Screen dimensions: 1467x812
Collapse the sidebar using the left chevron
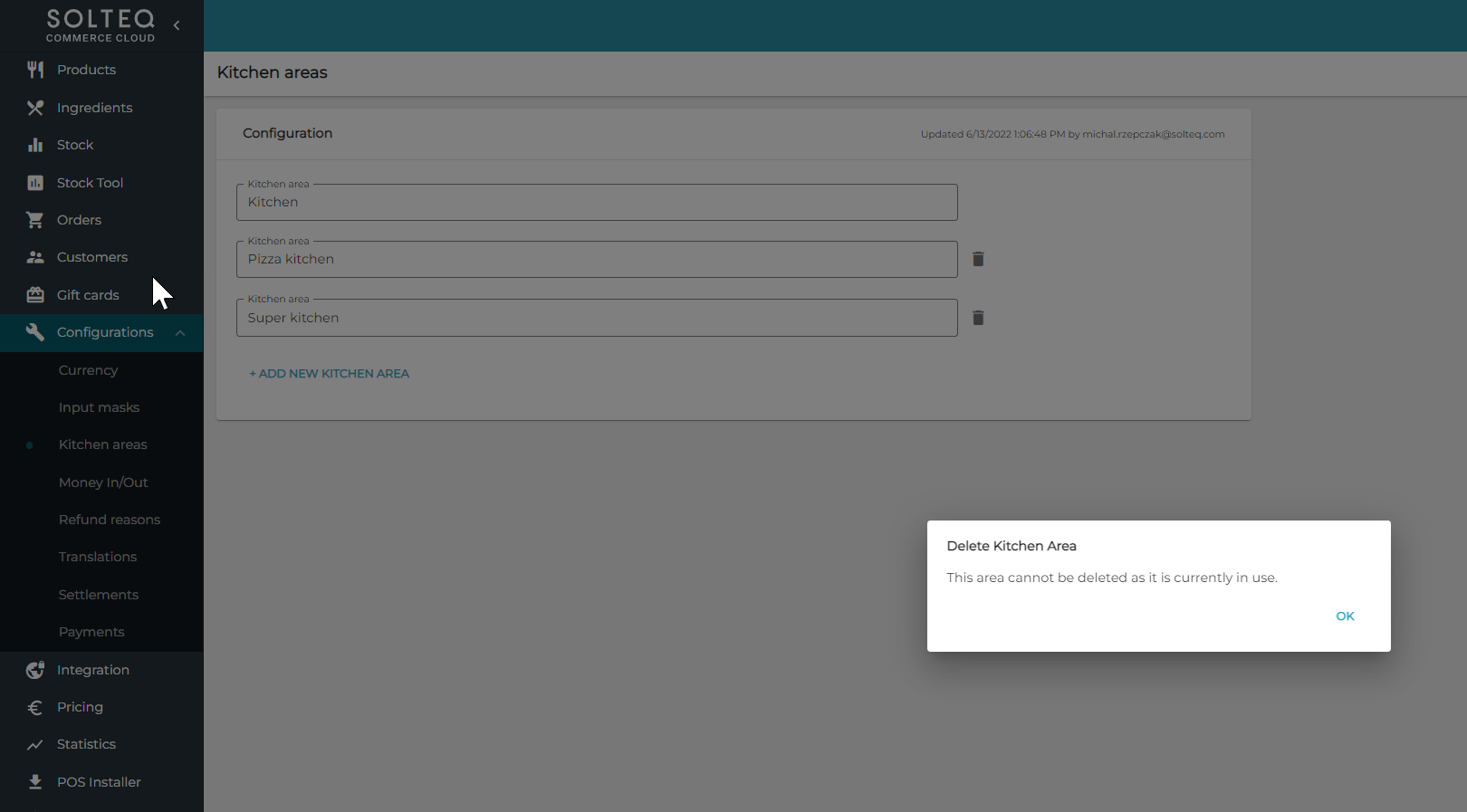177,25
